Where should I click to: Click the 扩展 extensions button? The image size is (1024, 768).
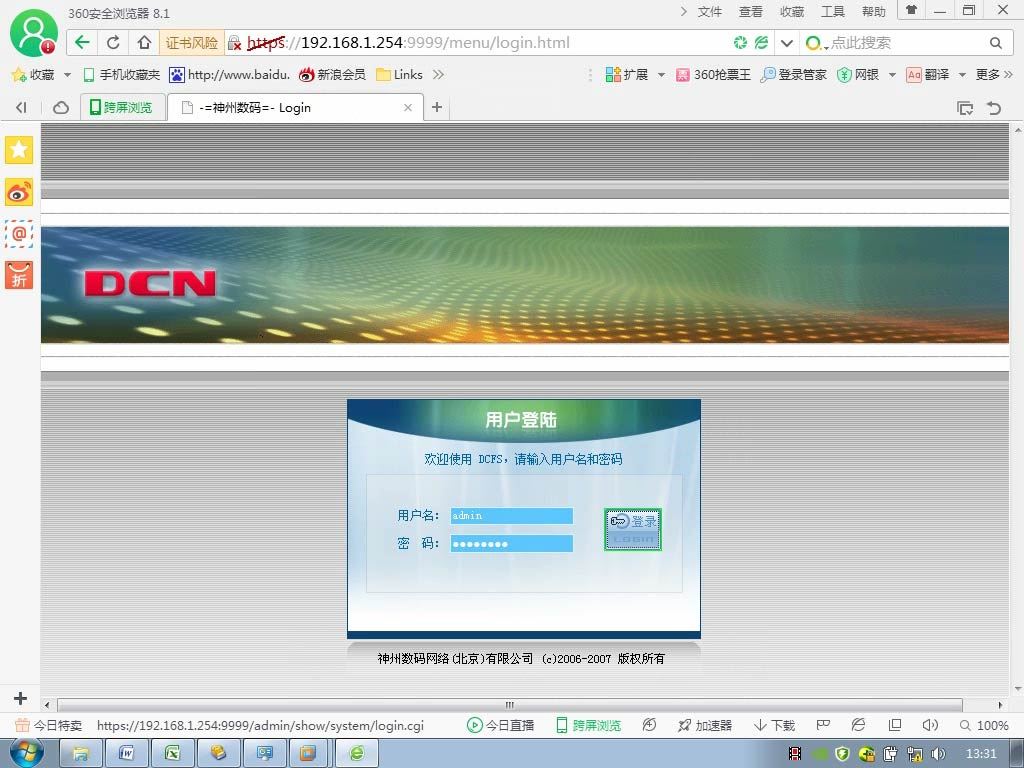point(626,75)
